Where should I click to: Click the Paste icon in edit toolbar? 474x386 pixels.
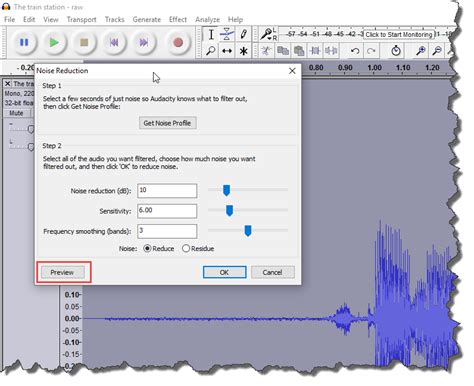[299, 51]
